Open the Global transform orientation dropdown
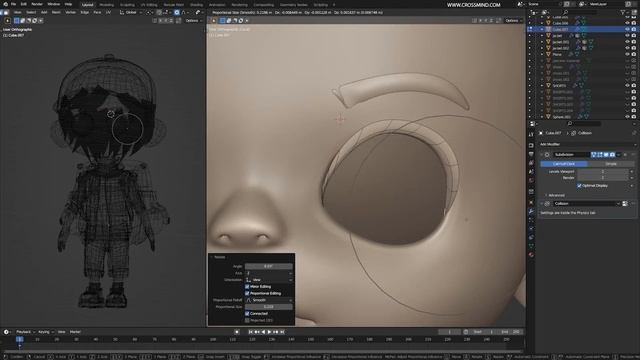Viewport: 640px width, 360px height. (x=130, y=12)
